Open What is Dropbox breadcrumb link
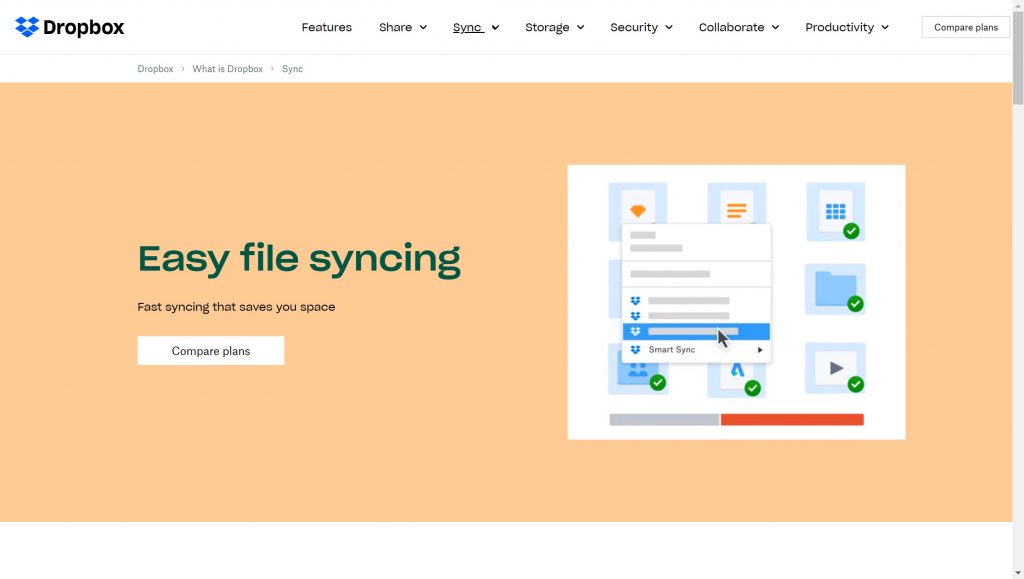The image size is (1024, 579). (x=227, y=69)
